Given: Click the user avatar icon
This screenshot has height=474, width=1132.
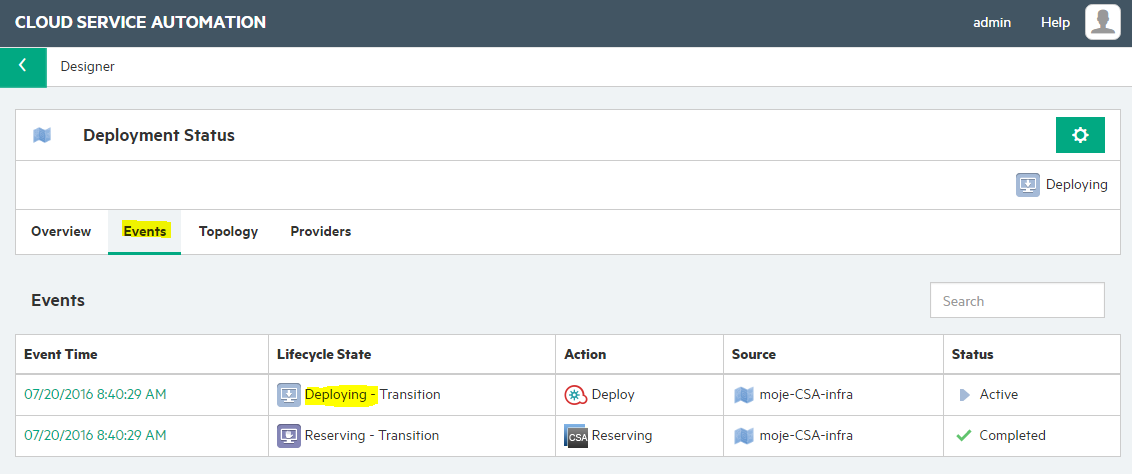Looking at the screenshot, I should click(x=1102, y=22).
